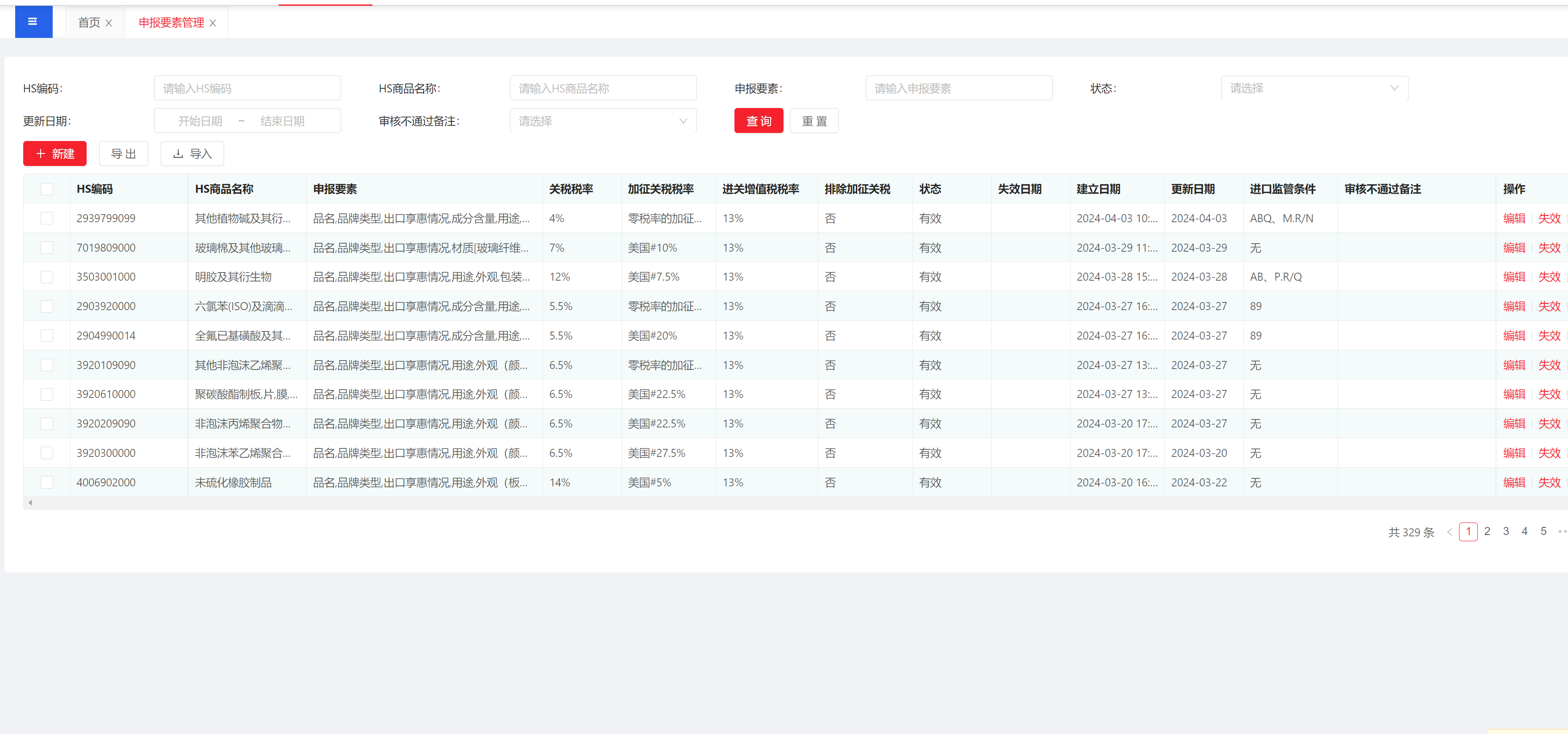Pick the 结束日期 in date range
This screenshot has height=734, width=1568.
[x=283, y=121]
